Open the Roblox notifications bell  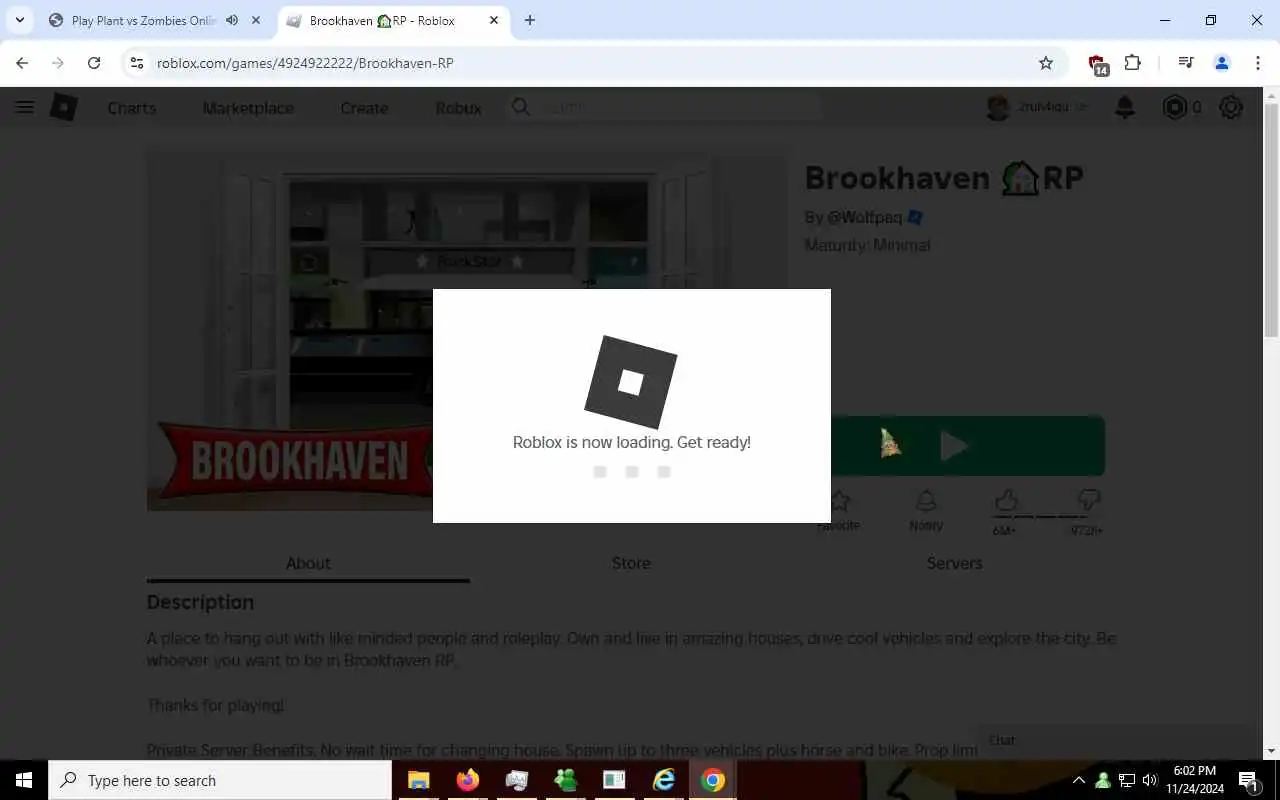(x=1125, y=107)
